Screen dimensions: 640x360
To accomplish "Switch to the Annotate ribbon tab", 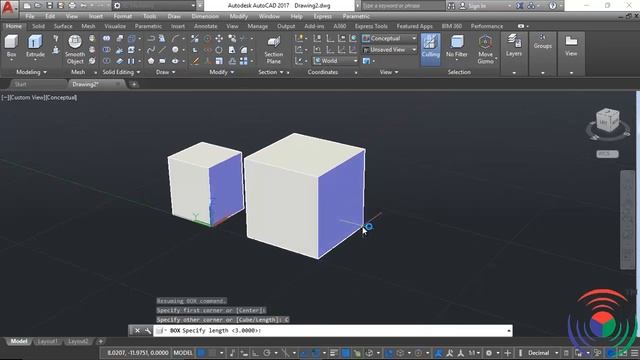I will [206, 26].
